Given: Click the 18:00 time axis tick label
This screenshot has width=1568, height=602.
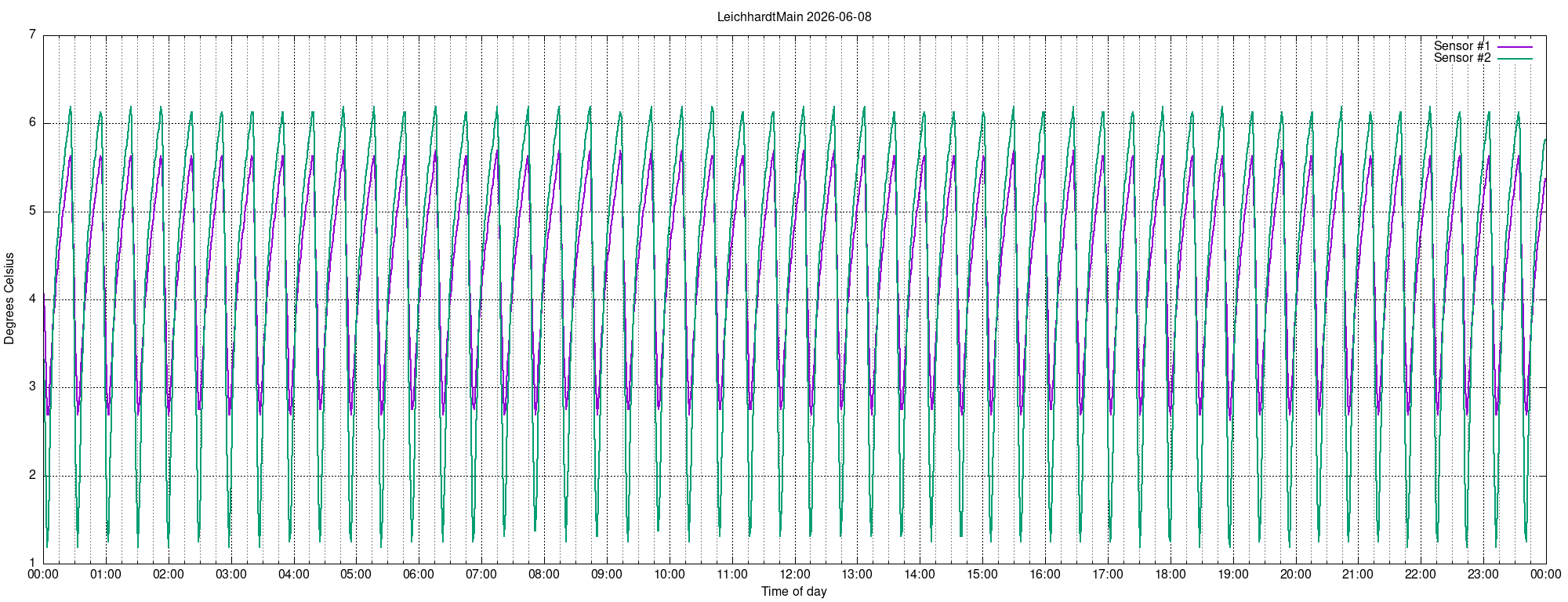Looking at the screenshot, I should [1170, 574].
